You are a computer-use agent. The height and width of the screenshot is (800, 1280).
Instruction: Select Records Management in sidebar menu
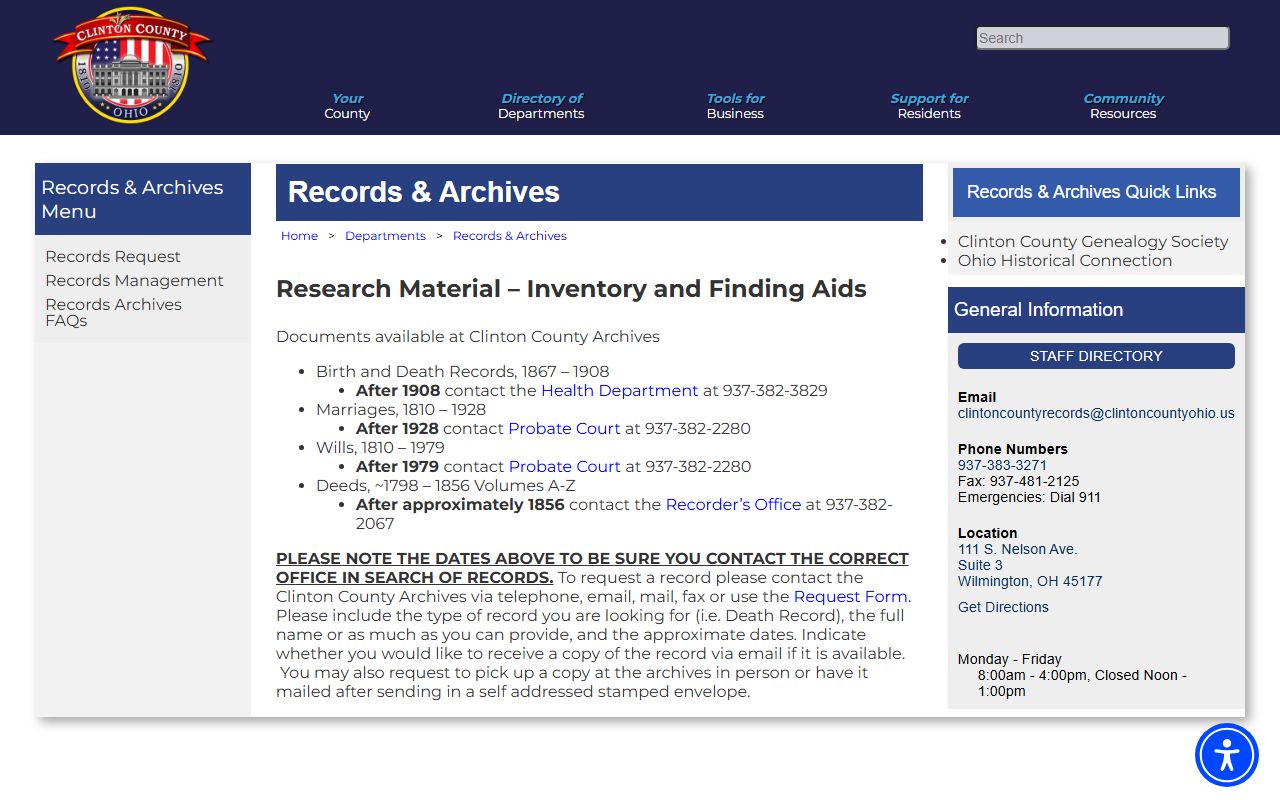coord(134,281)
